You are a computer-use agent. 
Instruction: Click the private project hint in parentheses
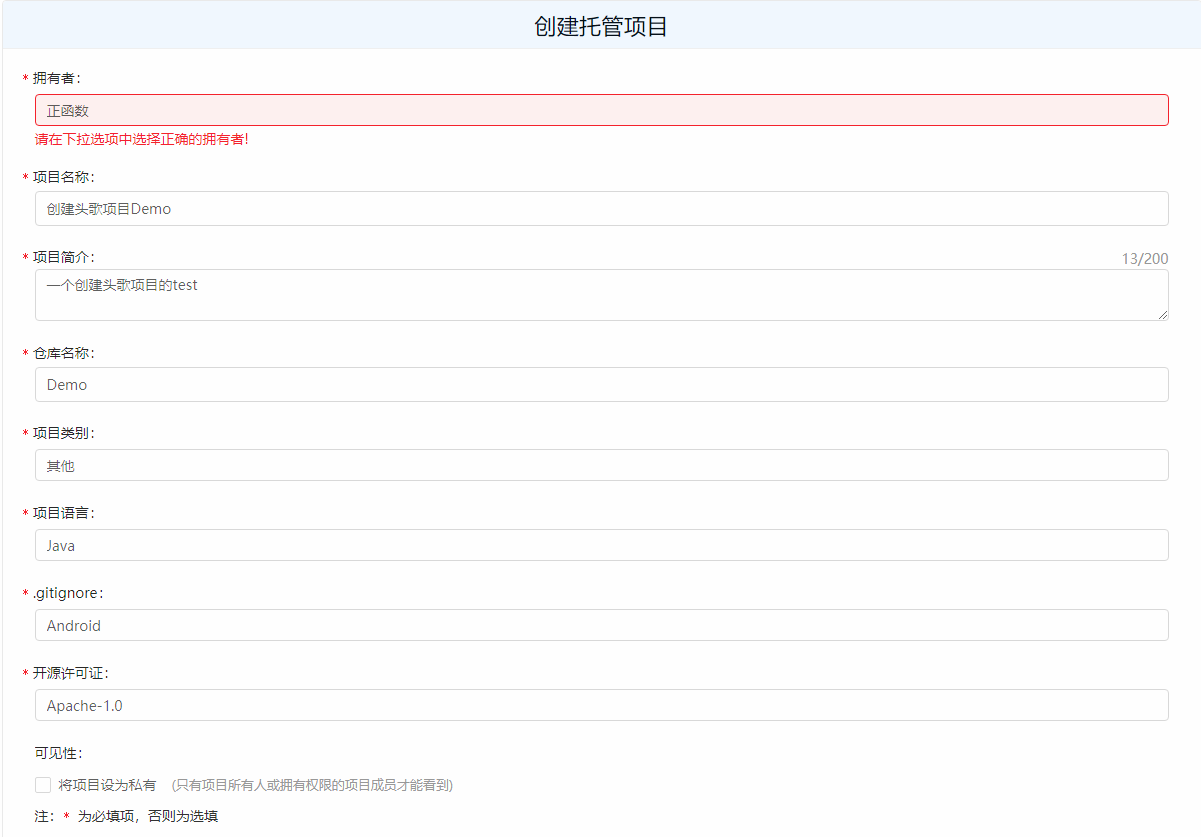pos(312,785)
